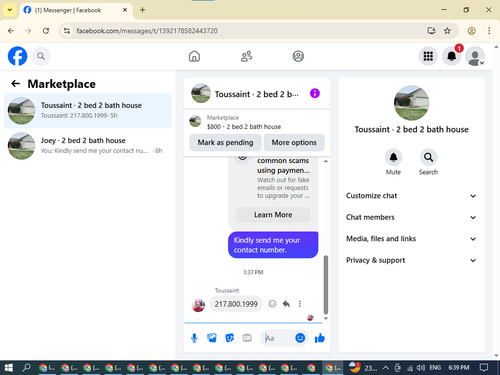This screenshot has width=500, height=375.
Task: Click More options button
Action: click(294, 143)
